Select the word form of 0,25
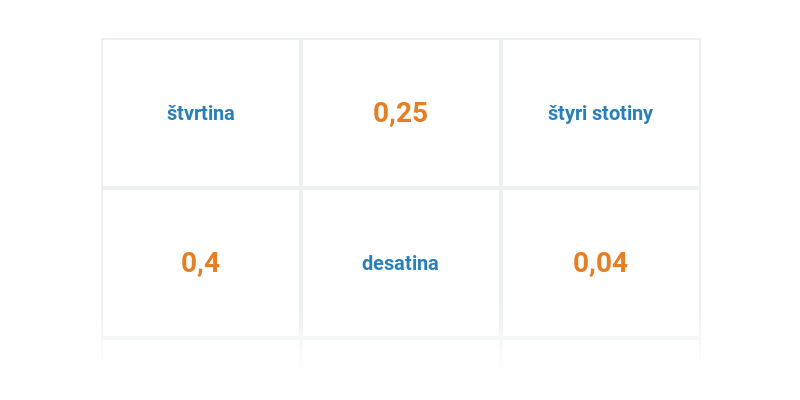Image resolution: width=800 pixels, height=400 pixels. pos(201,113)
